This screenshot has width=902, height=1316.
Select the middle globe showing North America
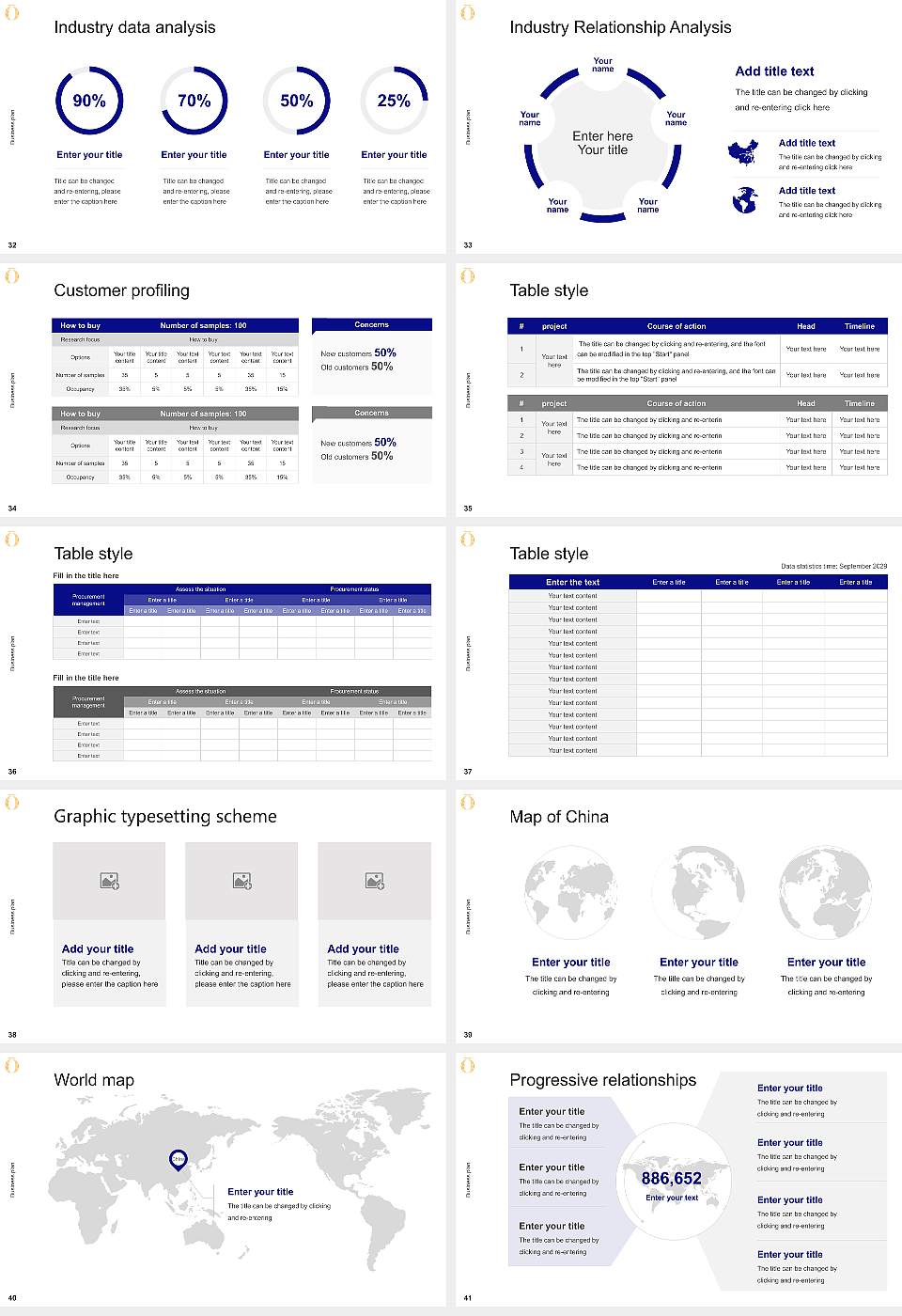pyautogui.click(x=699, y=893)
